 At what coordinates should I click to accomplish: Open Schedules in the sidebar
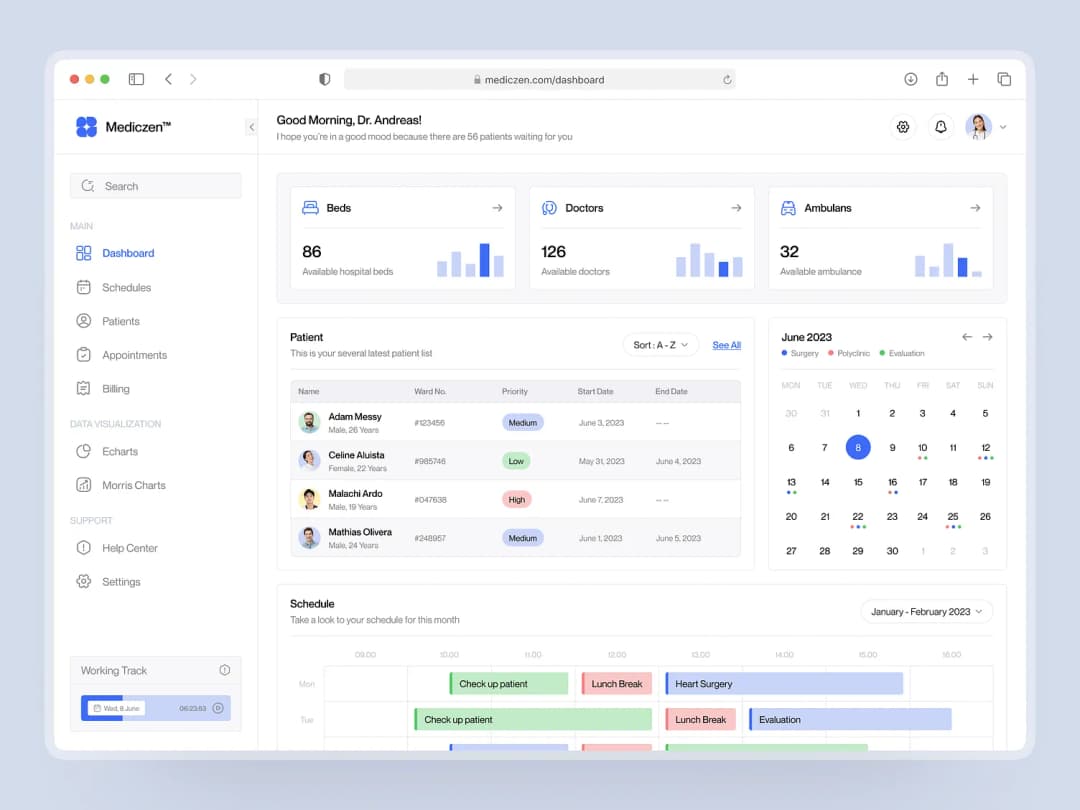click(x=126, y=287)
